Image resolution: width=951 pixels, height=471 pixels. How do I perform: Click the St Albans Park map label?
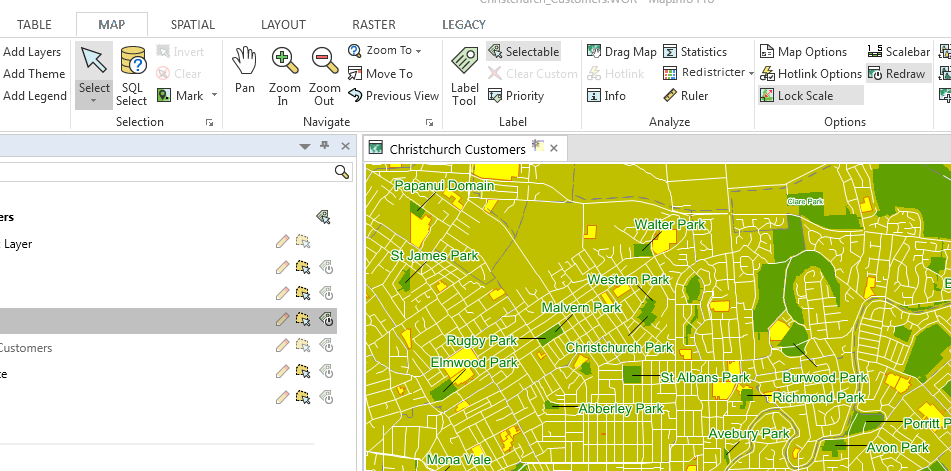(x=705, y=378)
